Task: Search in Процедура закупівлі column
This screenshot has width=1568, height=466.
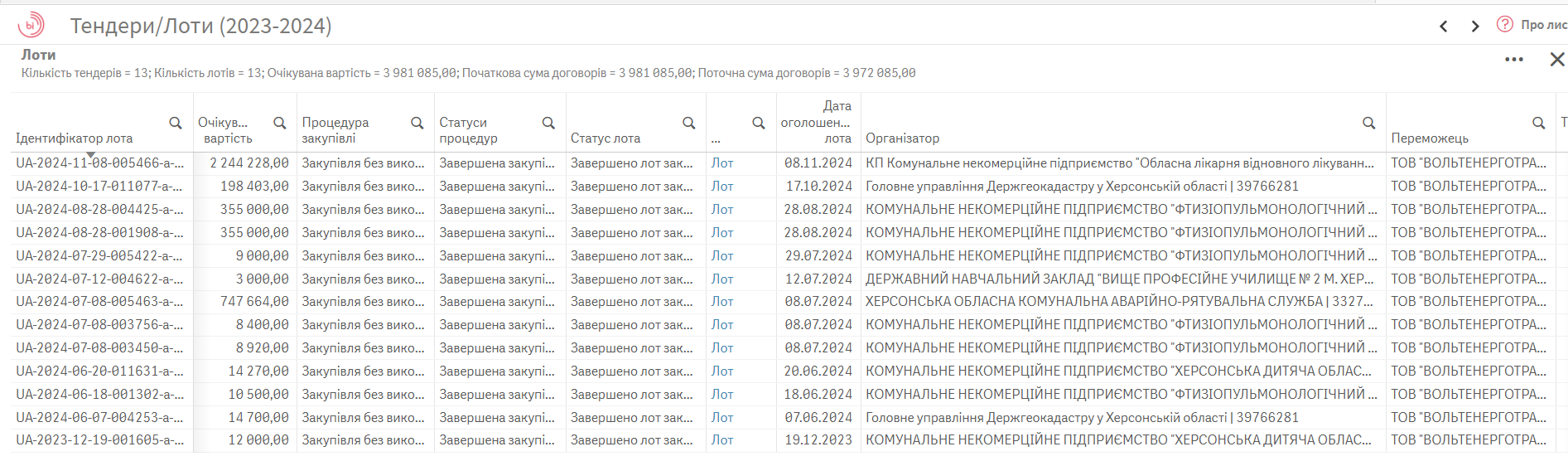Action: pyautogui.click(x=417, y=123)
